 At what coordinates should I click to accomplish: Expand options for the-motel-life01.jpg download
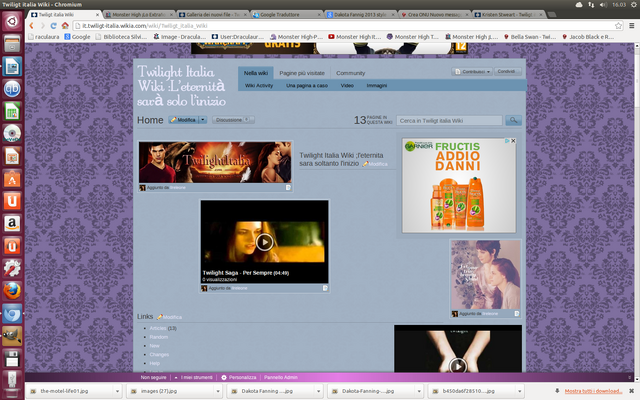pos(117,391)
